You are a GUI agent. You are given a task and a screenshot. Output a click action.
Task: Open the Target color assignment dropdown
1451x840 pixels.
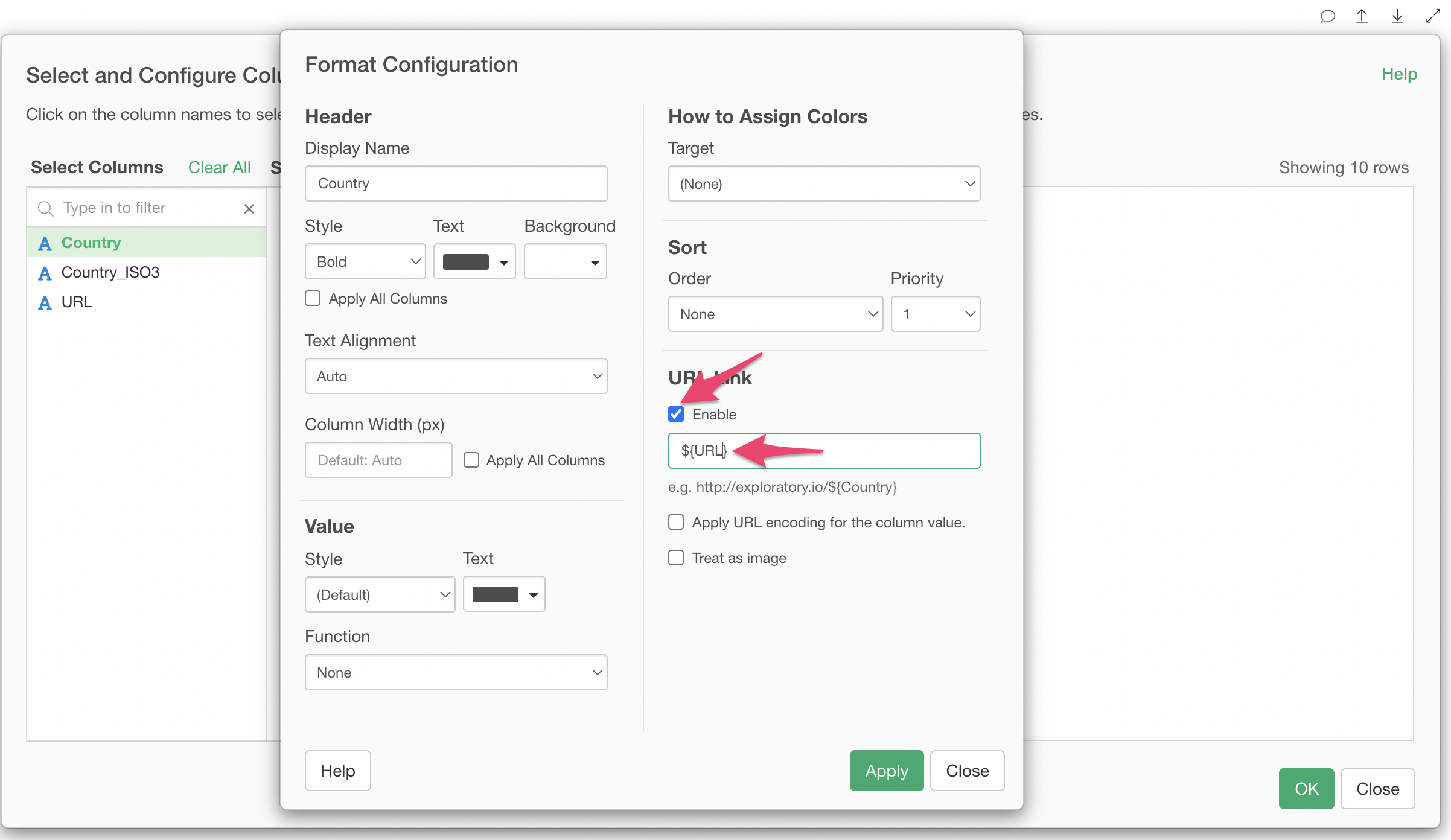(823, 183)
